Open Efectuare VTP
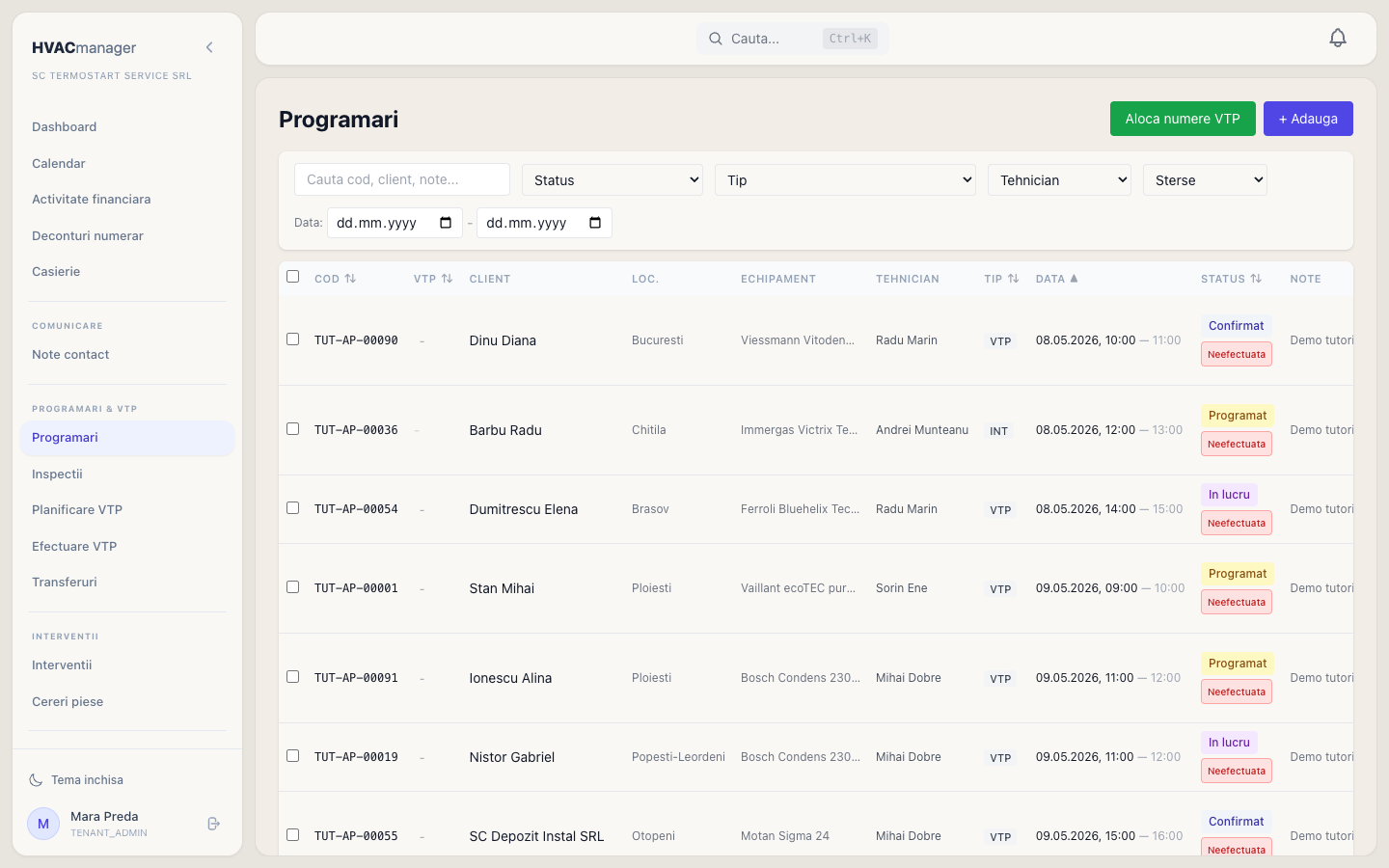Viewport: 1389px width, 868px height. [74, 547]
